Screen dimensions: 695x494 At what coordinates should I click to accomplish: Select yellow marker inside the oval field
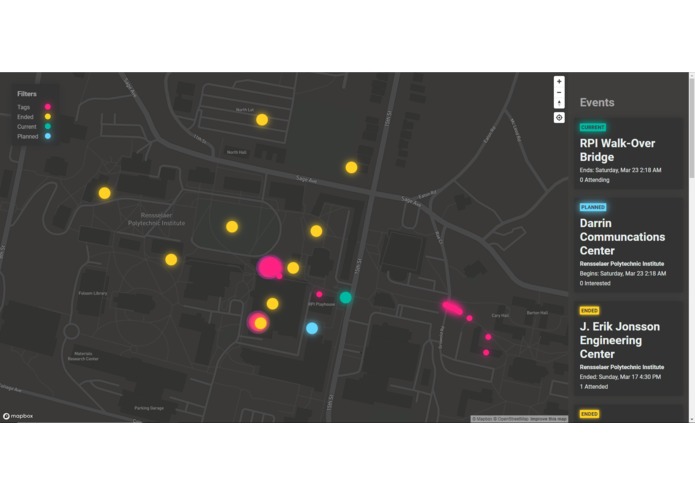(x=232, y=227)
